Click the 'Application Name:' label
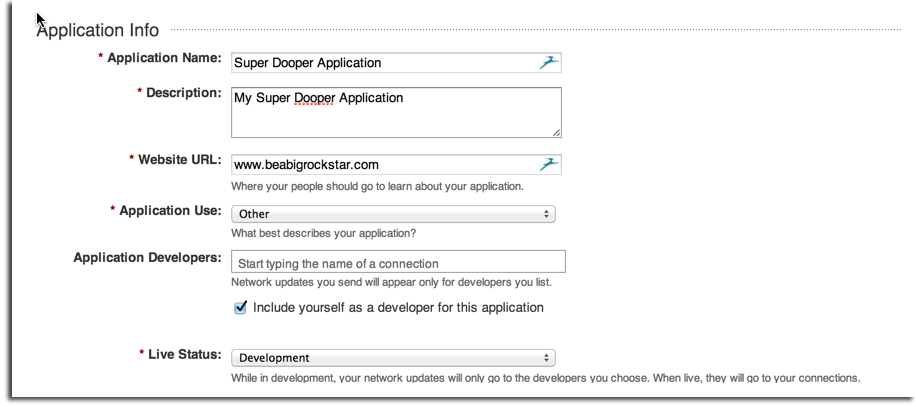 click(x=164, y=59)
